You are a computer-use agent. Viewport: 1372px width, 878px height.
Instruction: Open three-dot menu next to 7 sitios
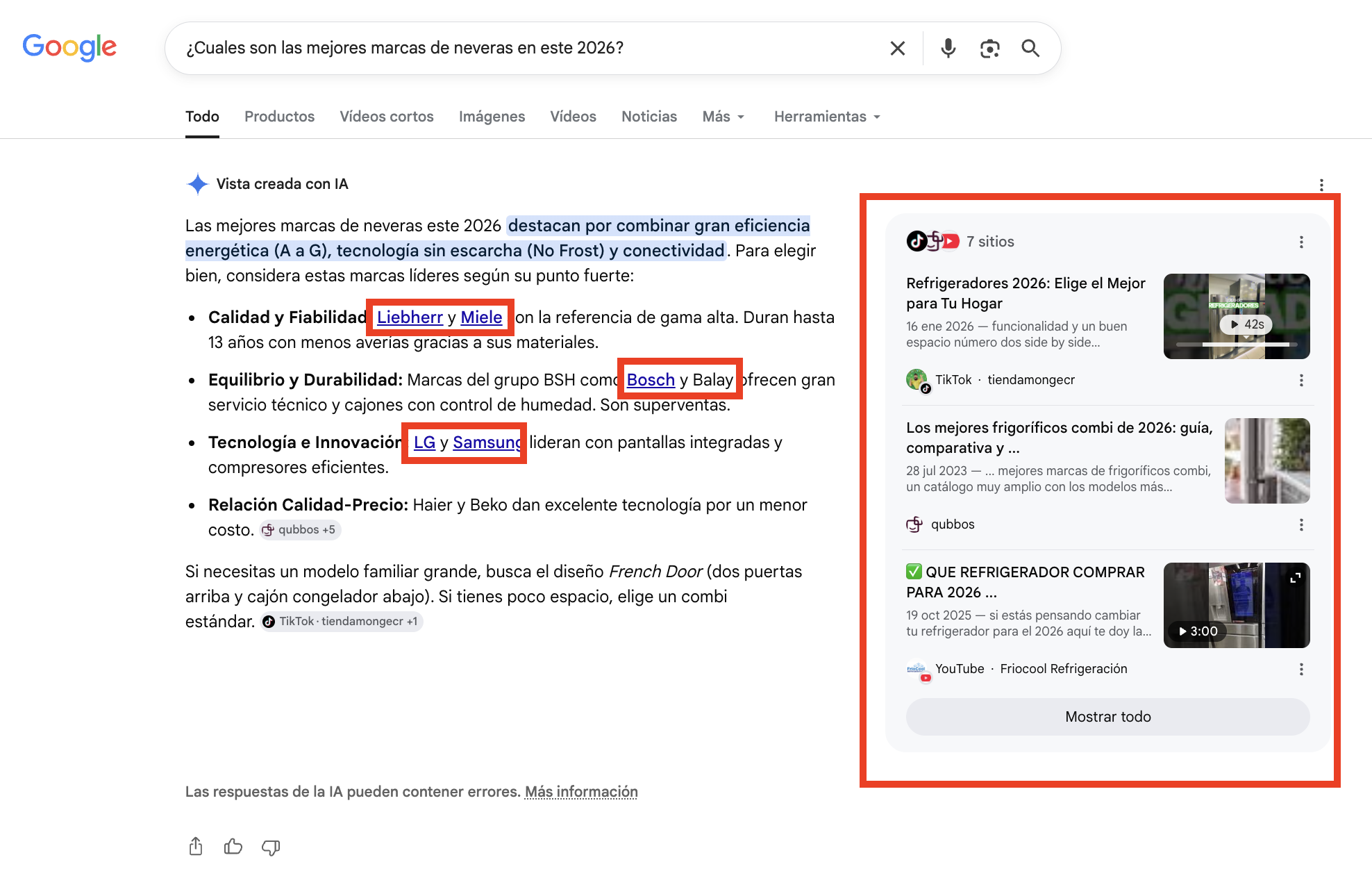coord(1301,242)
